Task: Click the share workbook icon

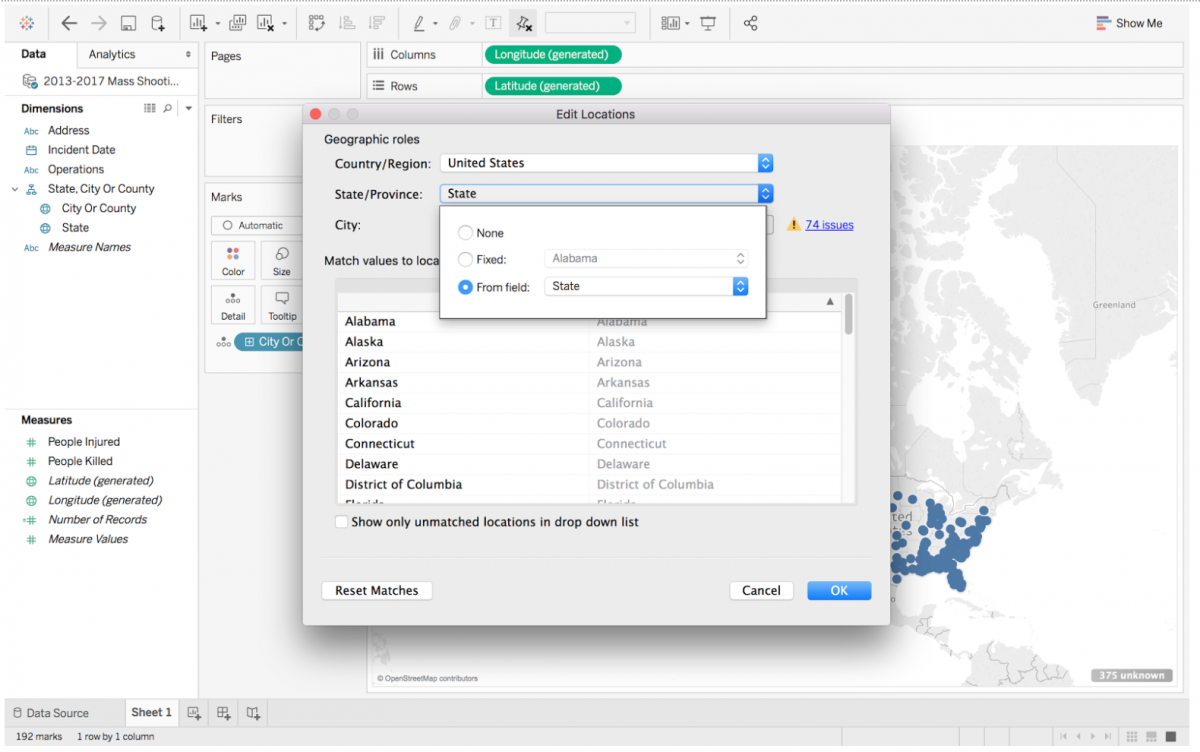Action: (x=751, y=22)
